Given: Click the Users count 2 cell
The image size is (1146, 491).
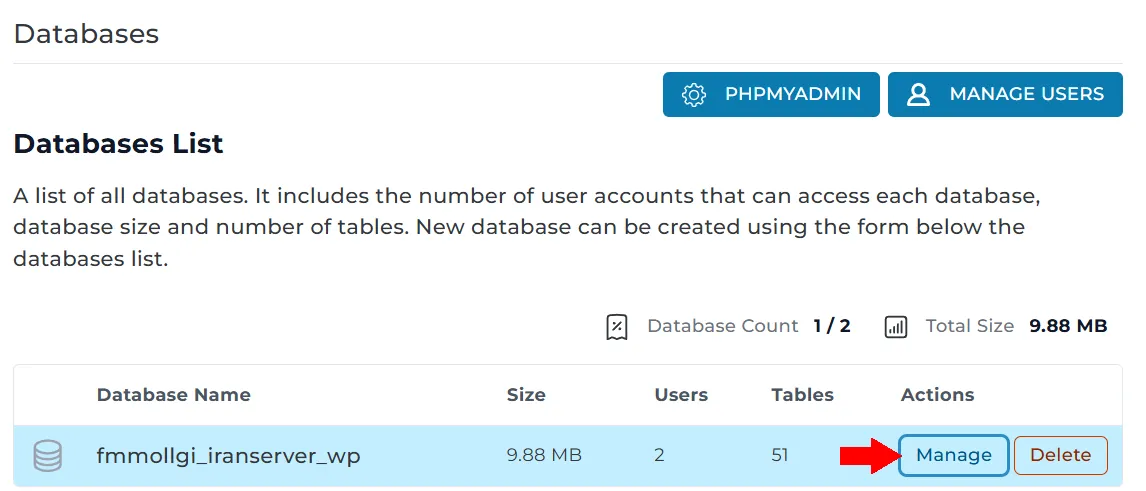Looking at the screenshot, I should click(x=659, y=455).
